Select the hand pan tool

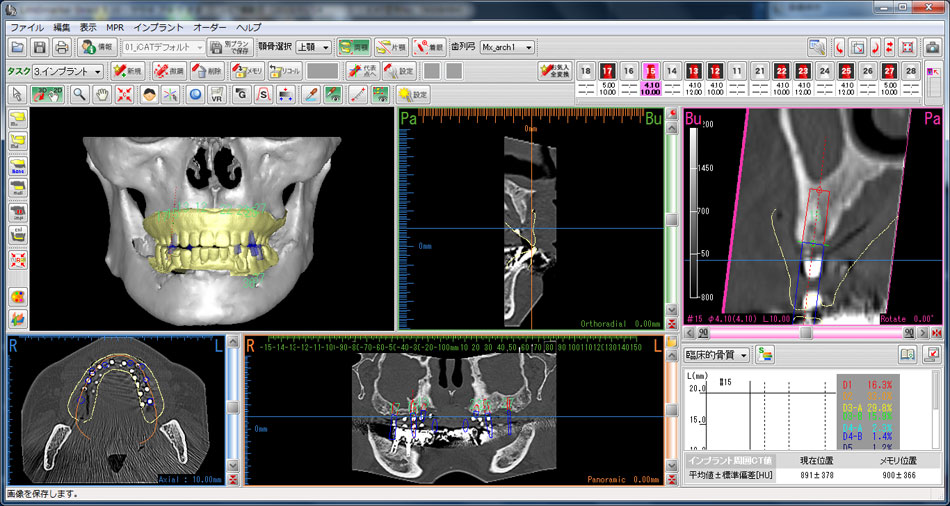pyautogui.click(x=101, y=94)
